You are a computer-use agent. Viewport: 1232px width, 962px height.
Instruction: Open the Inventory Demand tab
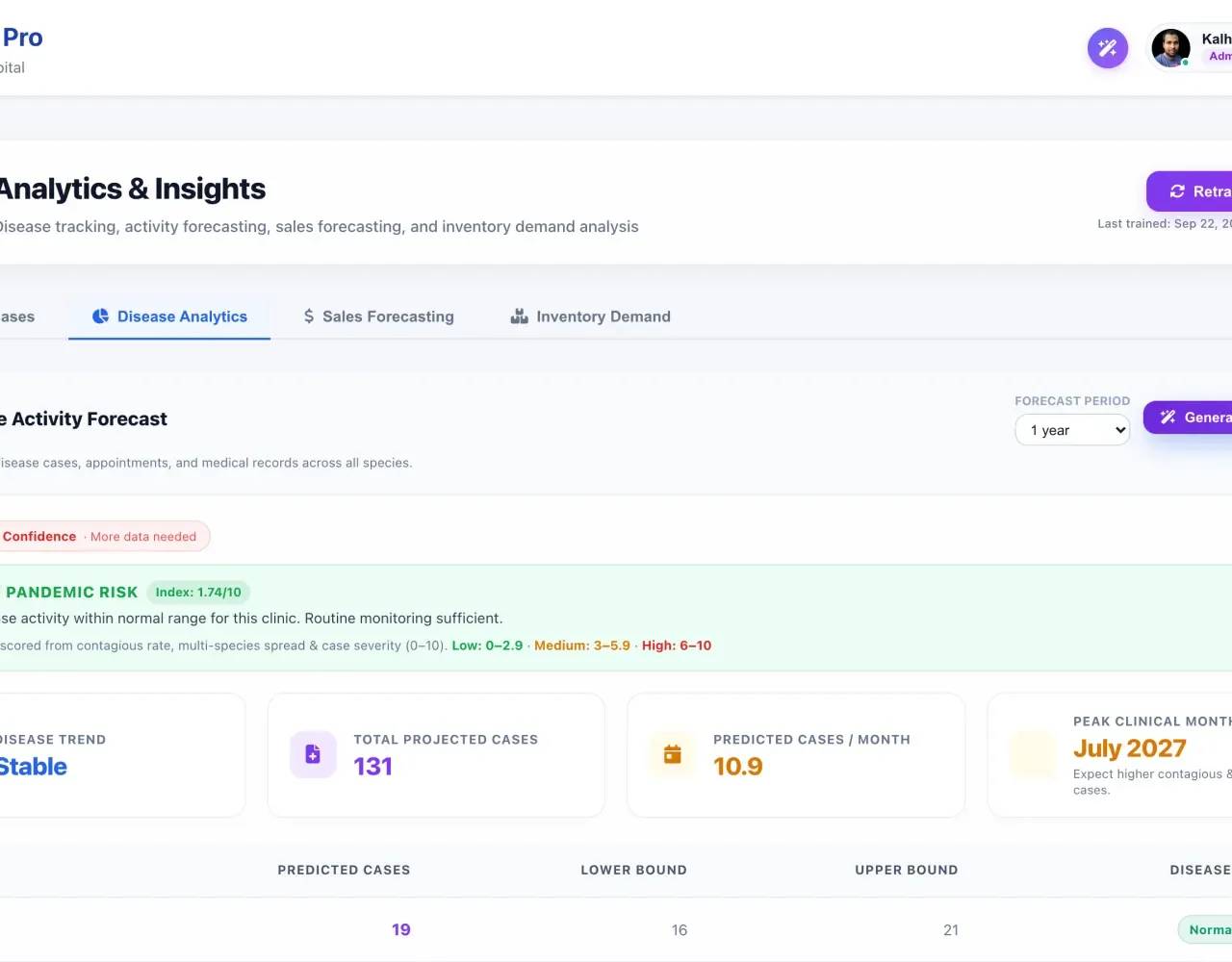click(x=590, y=316)
